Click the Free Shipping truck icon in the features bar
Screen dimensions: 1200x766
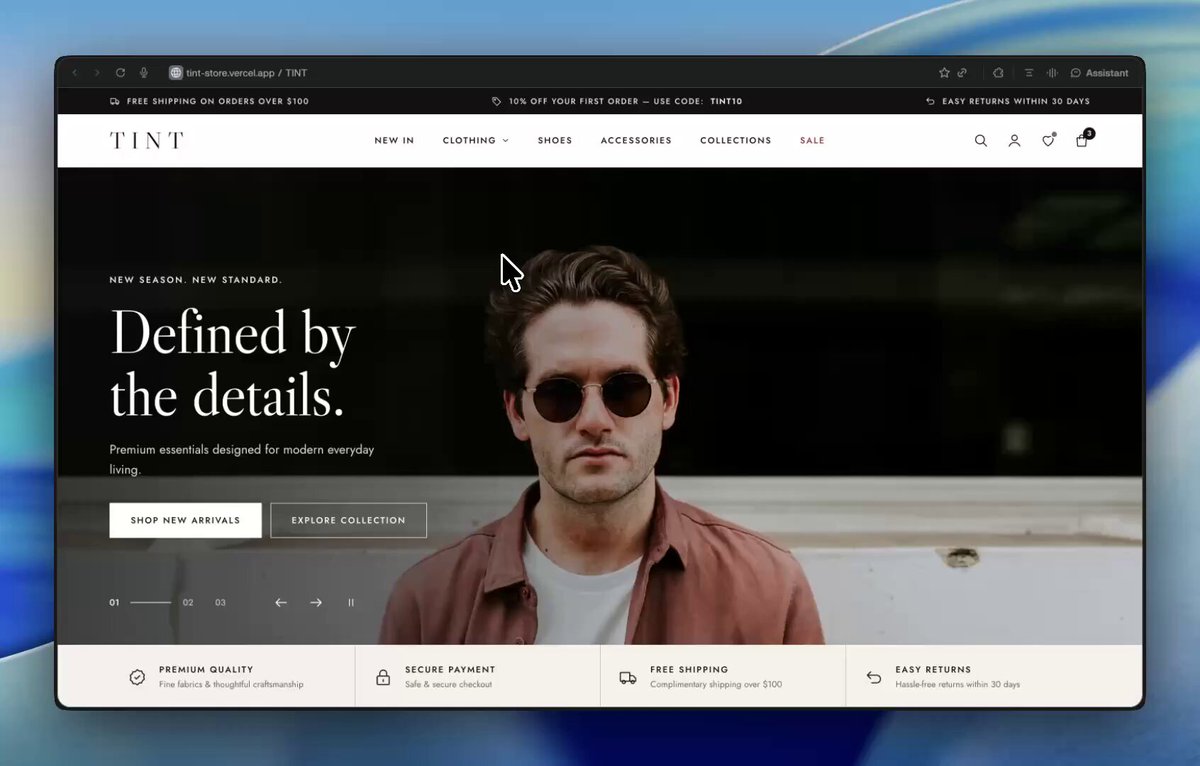[628, 677]
